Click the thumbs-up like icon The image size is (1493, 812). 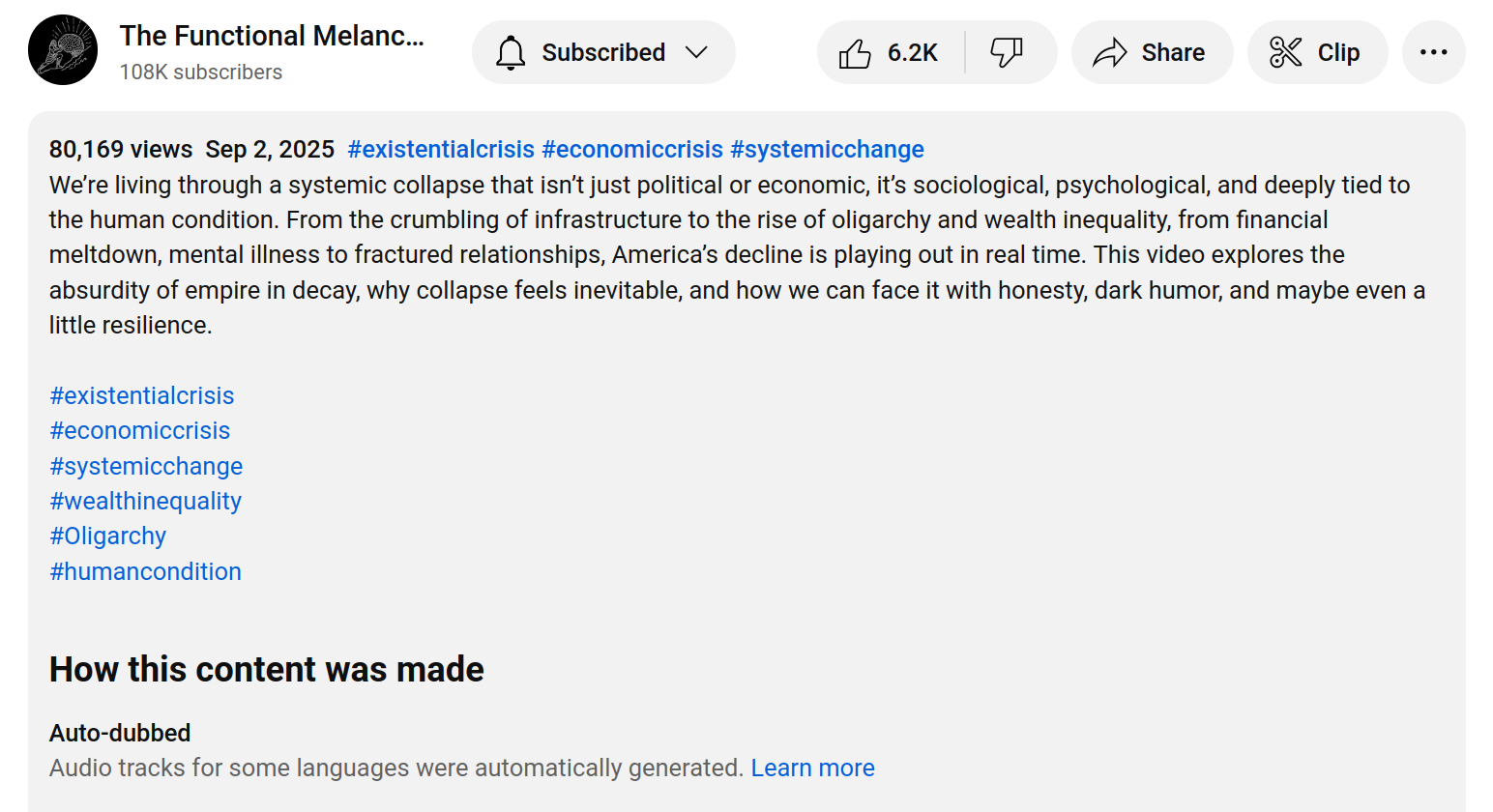coord(855,53)
